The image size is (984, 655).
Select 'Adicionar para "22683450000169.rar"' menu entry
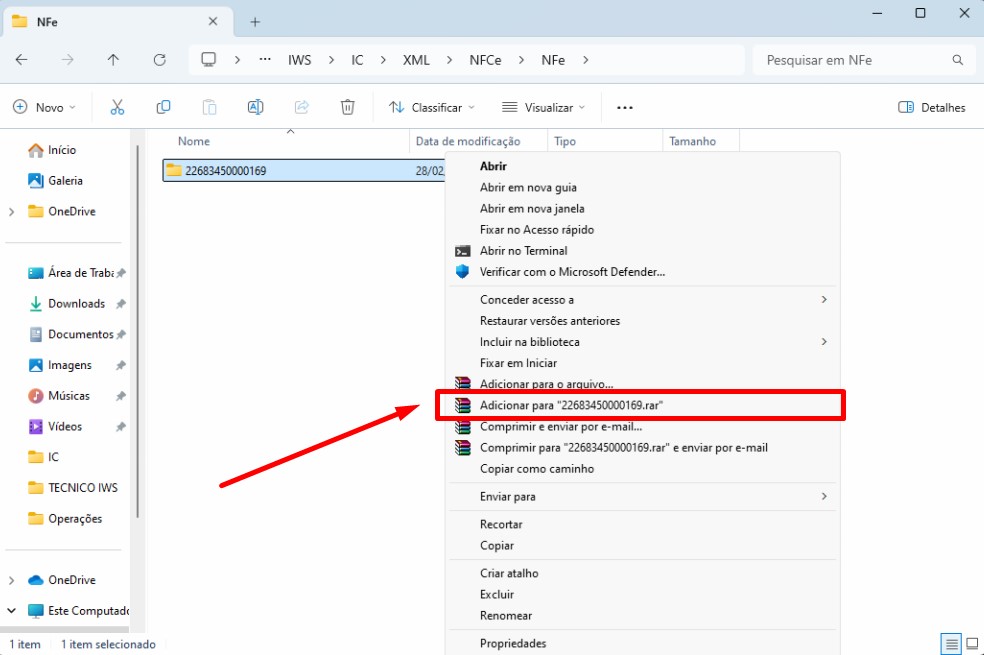point(571,405)
